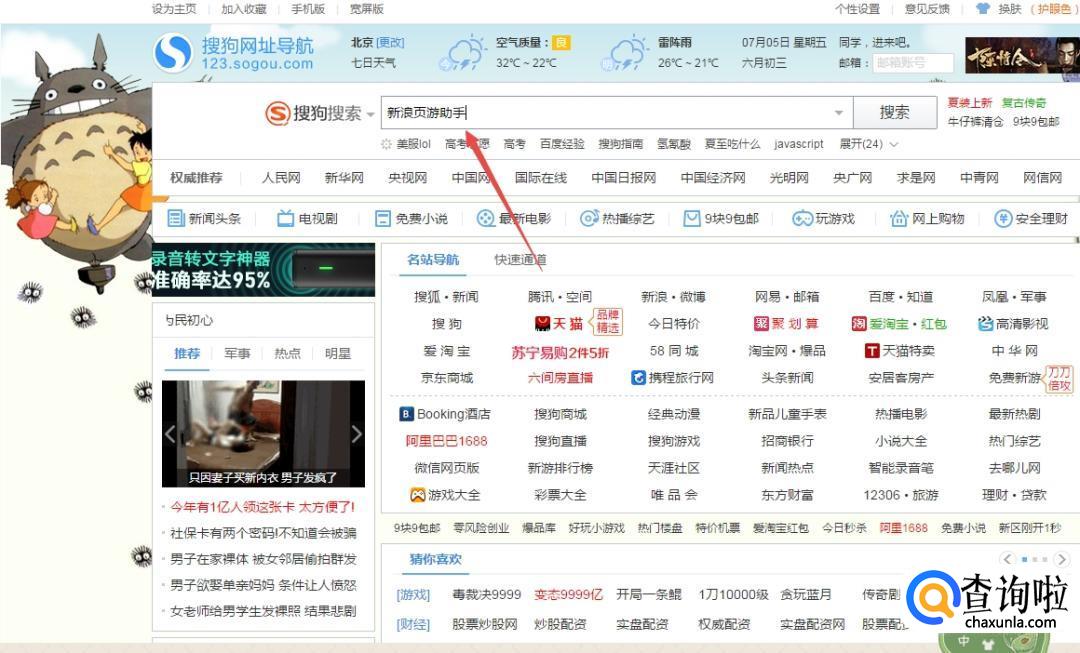Open headline 今年有1亿人领这张卡
Viewport: 1080px width, 653px height.
(262, 507)
